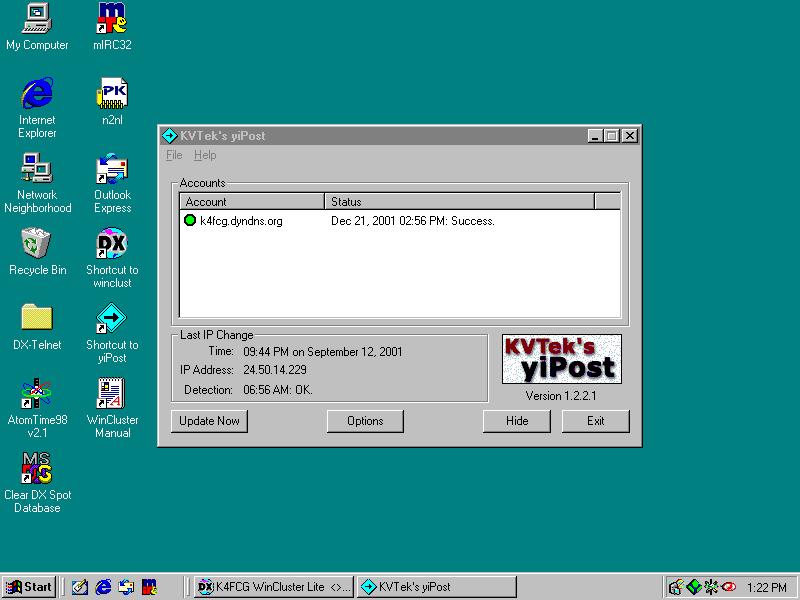Viewport: 800px width, 600px height.
Task: Select the Clear DX Spot Database icon
Action: coord(37,469)
